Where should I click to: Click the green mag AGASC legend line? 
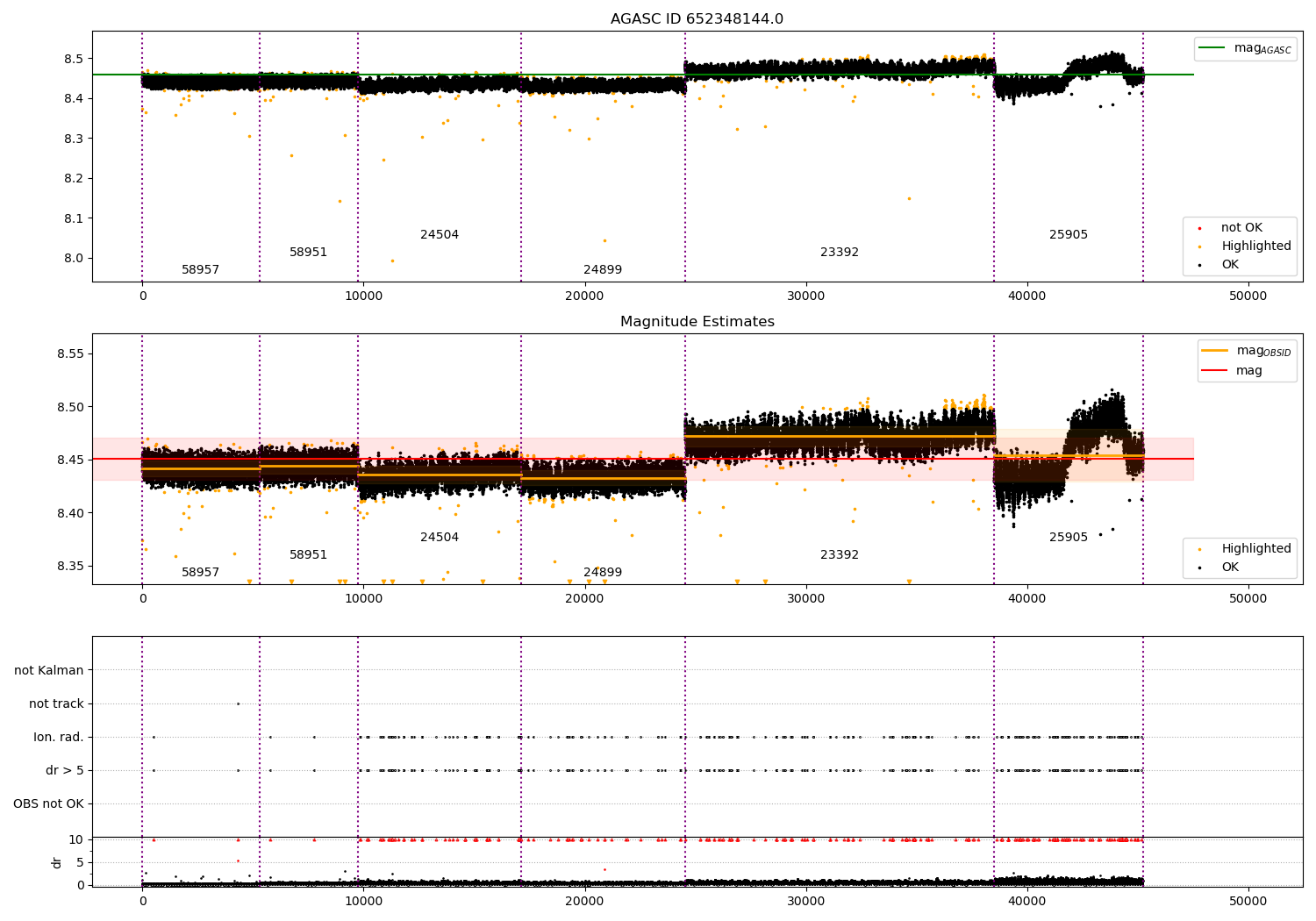point(1212,48)
